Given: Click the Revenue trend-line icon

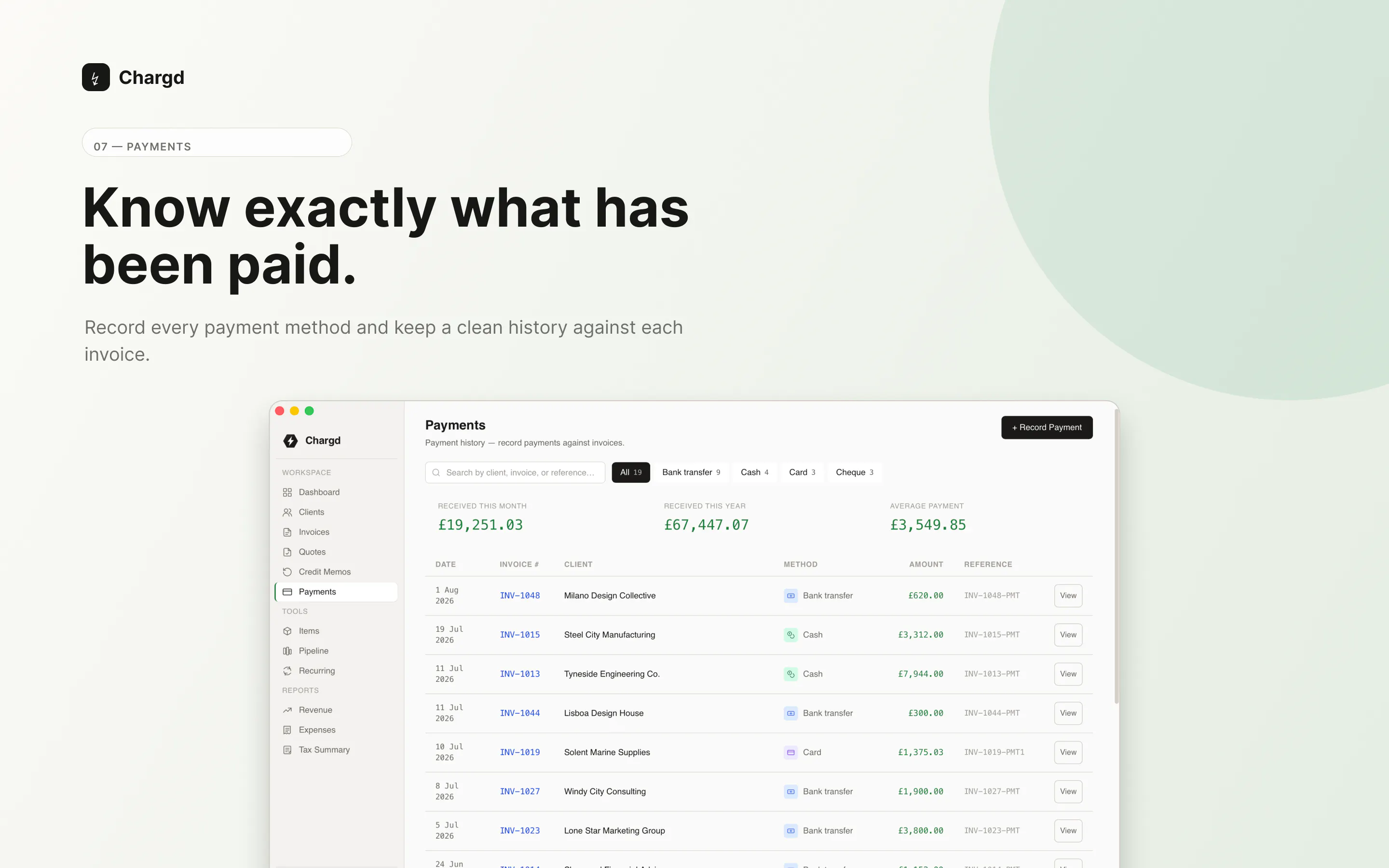Looking at the screenshot, I should pos(287,710).
